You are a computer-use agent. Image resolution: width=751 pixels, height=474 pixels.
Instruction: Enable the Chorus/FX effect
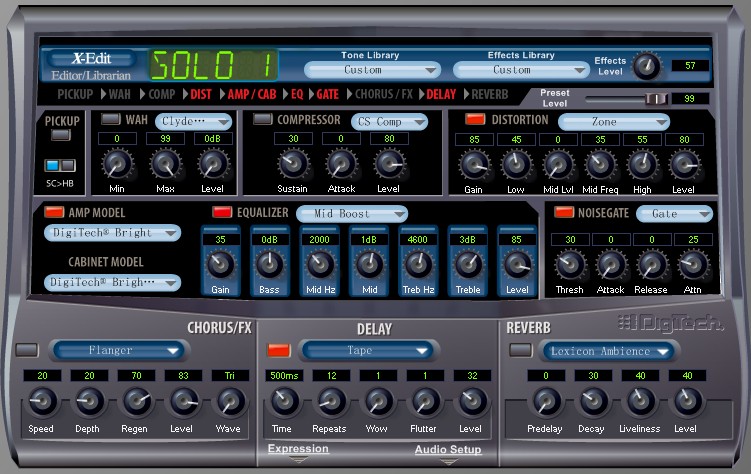tap(27, 350)
